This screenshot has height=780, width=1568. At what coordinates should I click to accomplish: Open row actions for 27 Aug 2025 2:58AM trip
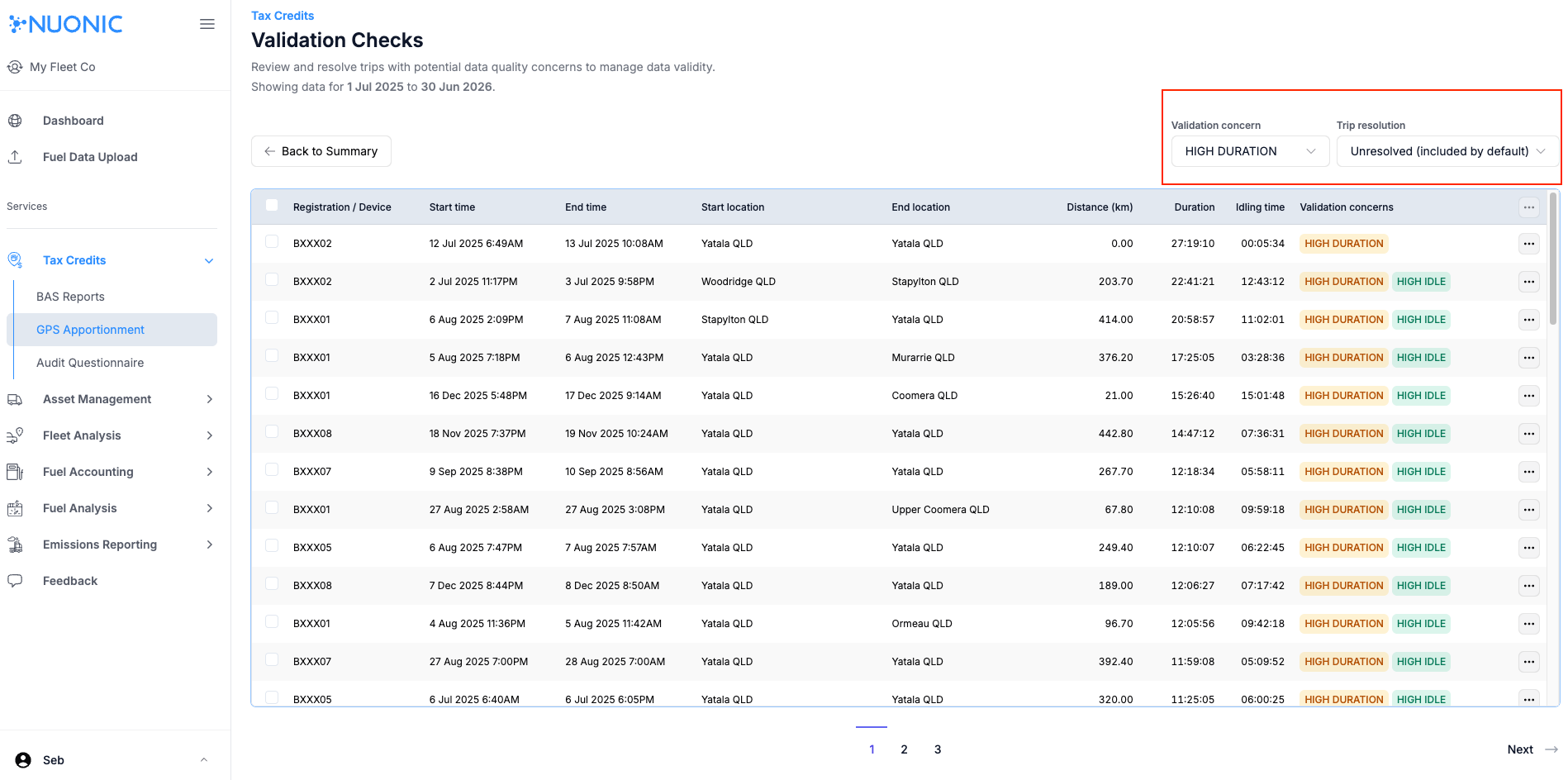pos(1529,510)
